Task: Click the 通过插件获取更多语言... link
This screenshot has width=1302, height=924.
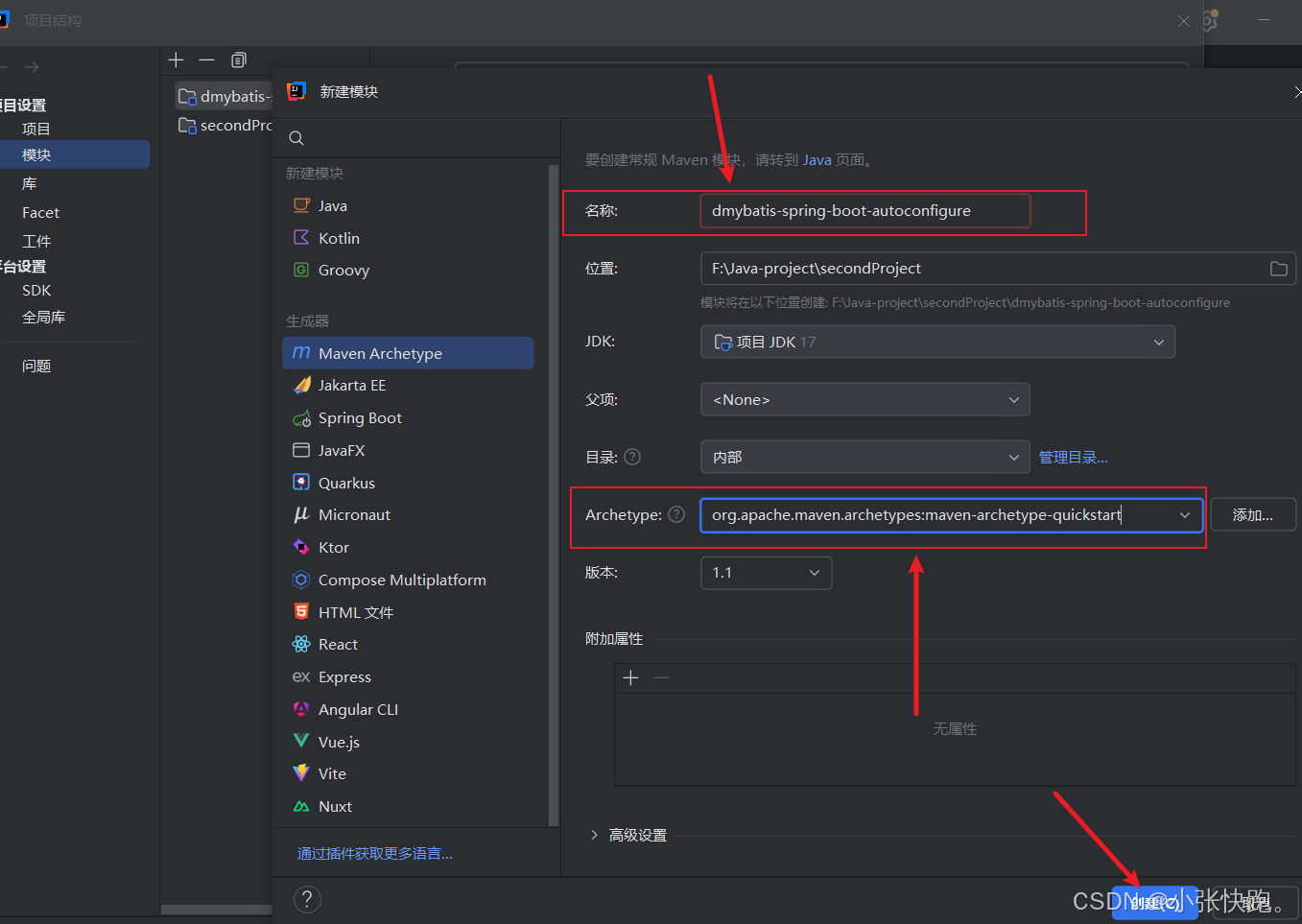Action: click(x=375, y=853)
